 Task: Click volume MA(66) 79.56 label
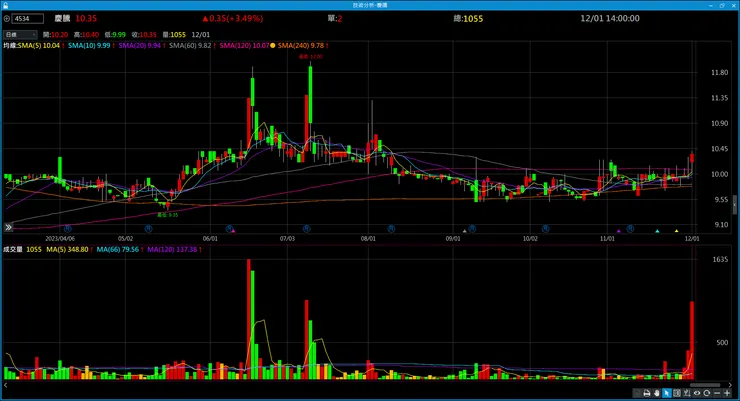point(118,249)
